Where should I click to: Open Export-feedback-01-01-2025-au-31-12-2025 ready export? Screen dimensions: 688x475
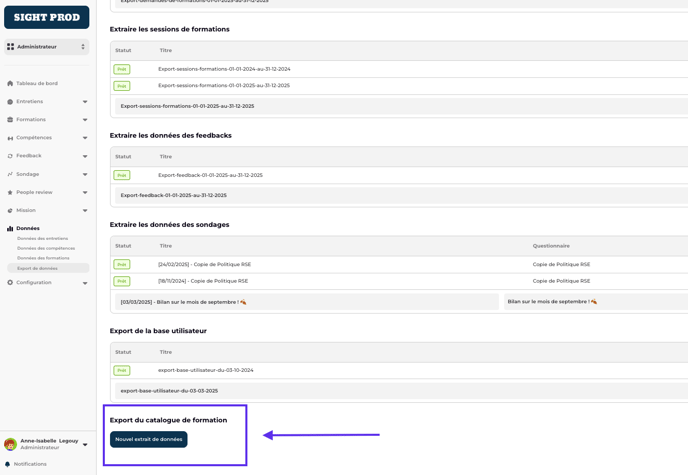coord(210,175)
